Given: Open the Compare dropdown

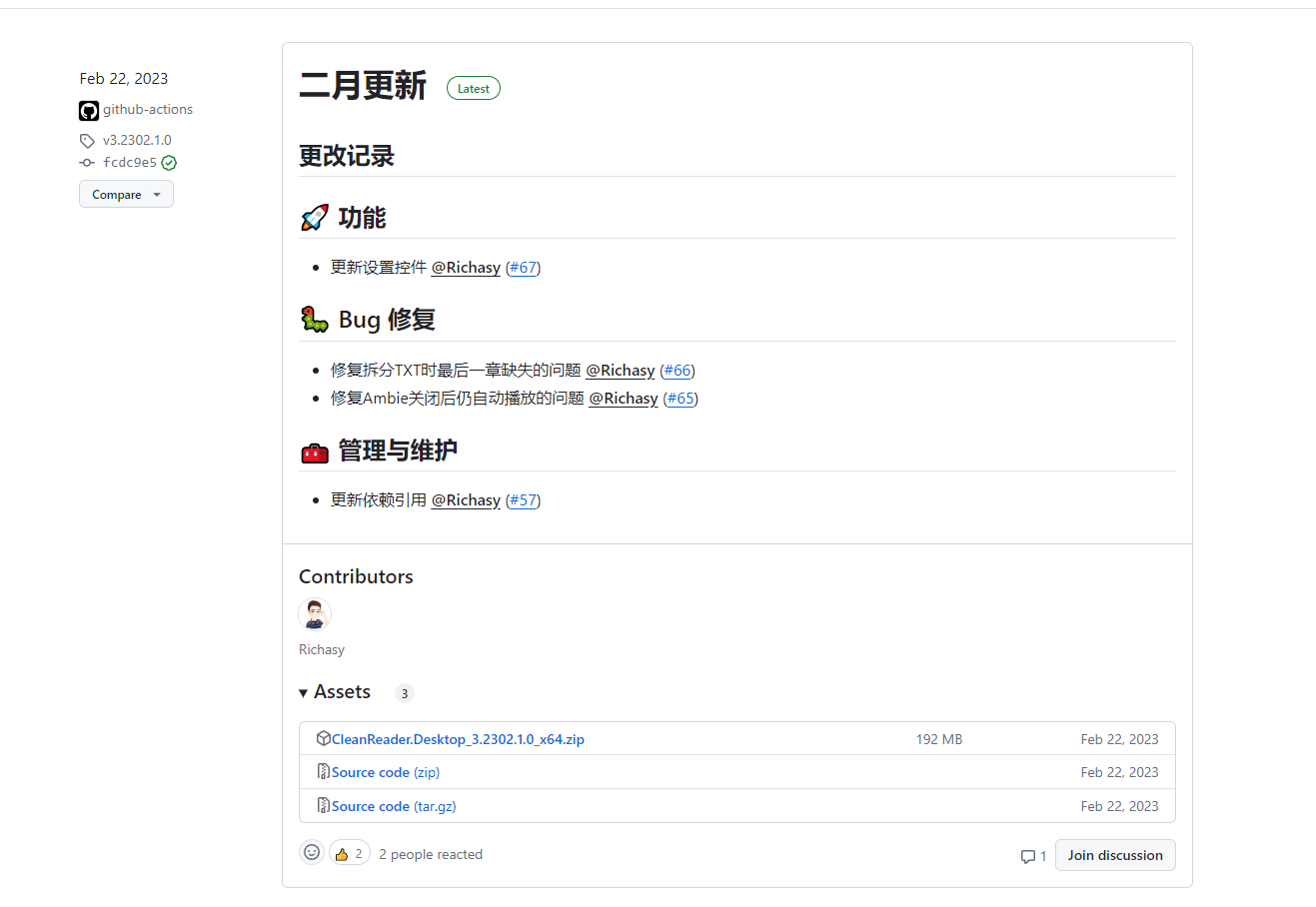Looking at the screenshot, I should tap(126, 194).
